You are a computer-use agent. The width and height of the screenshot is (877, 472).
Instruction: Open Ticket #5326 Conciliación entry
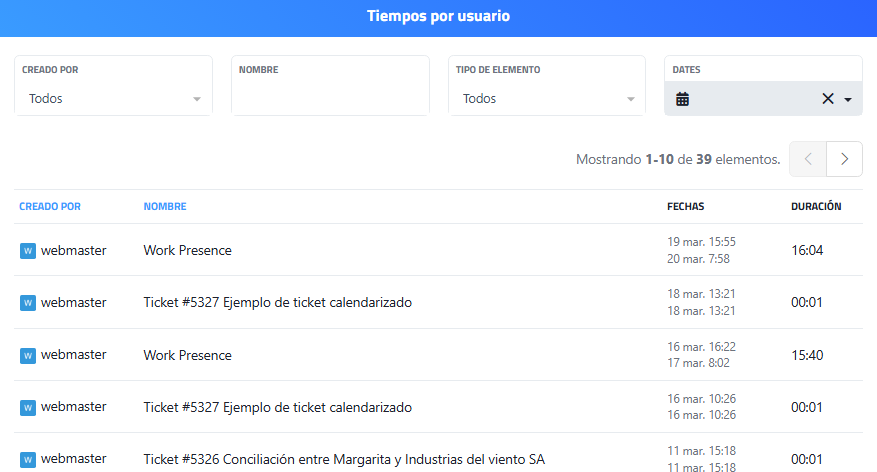click(344, 459)
